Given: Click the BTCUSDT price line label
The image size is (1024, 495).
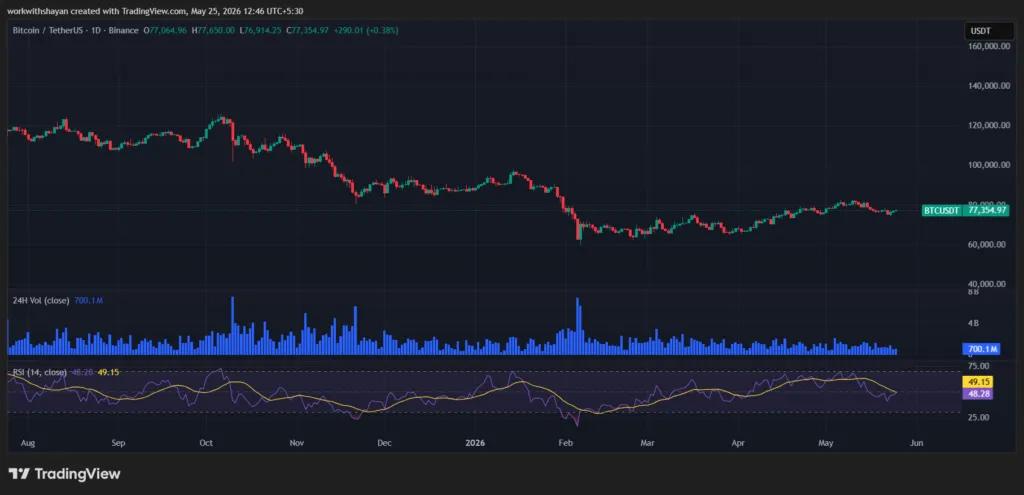Looking at the screenshot, I should tap(941, 210).
